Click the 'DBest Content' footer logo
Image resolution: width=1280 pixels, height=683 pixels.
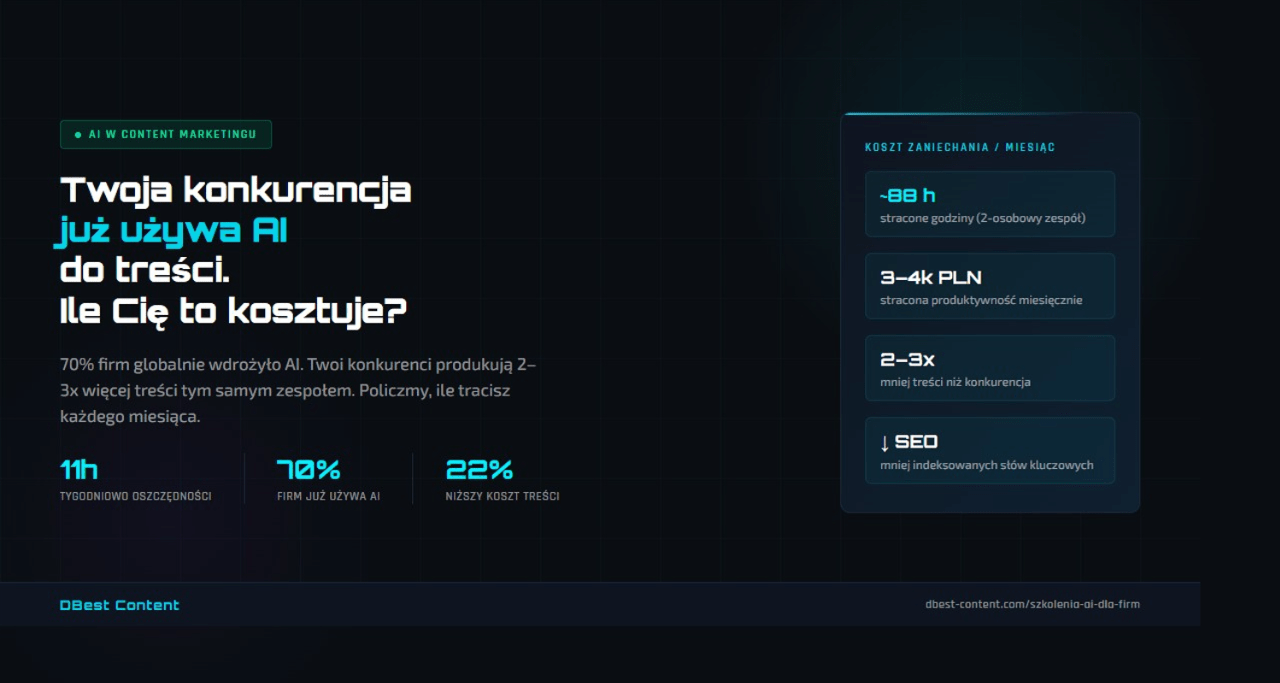120,605
